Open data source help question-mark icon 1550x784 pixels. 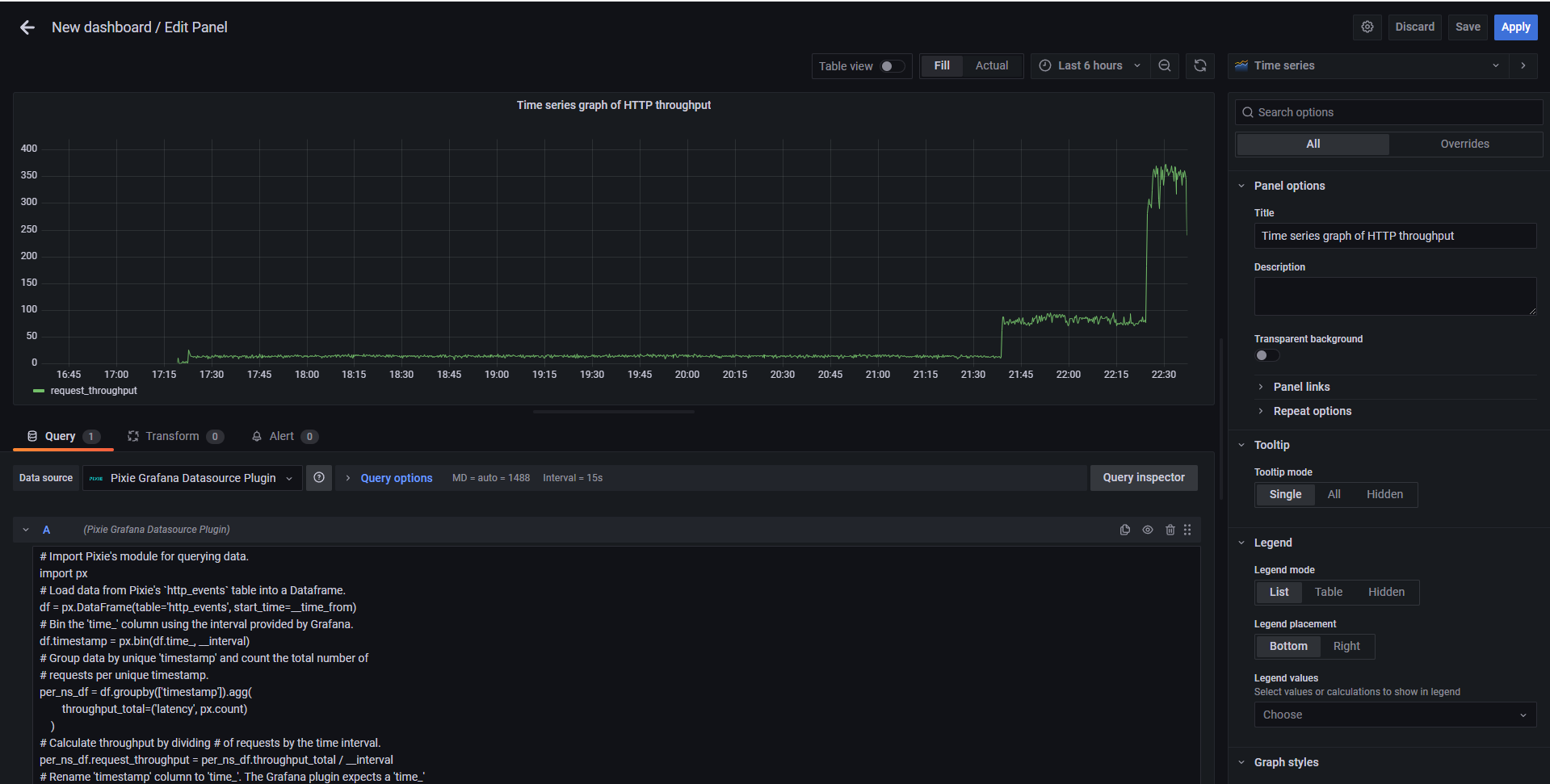coord(319,478)
